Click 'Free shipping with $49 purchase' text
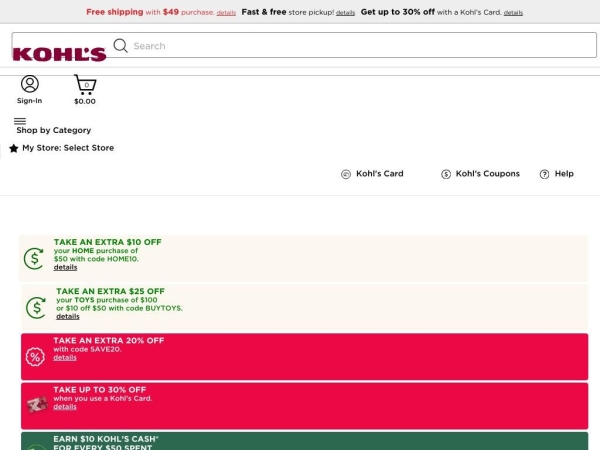Screen dimensions: 600x450 pyautogui.click(x=150, y=12)
